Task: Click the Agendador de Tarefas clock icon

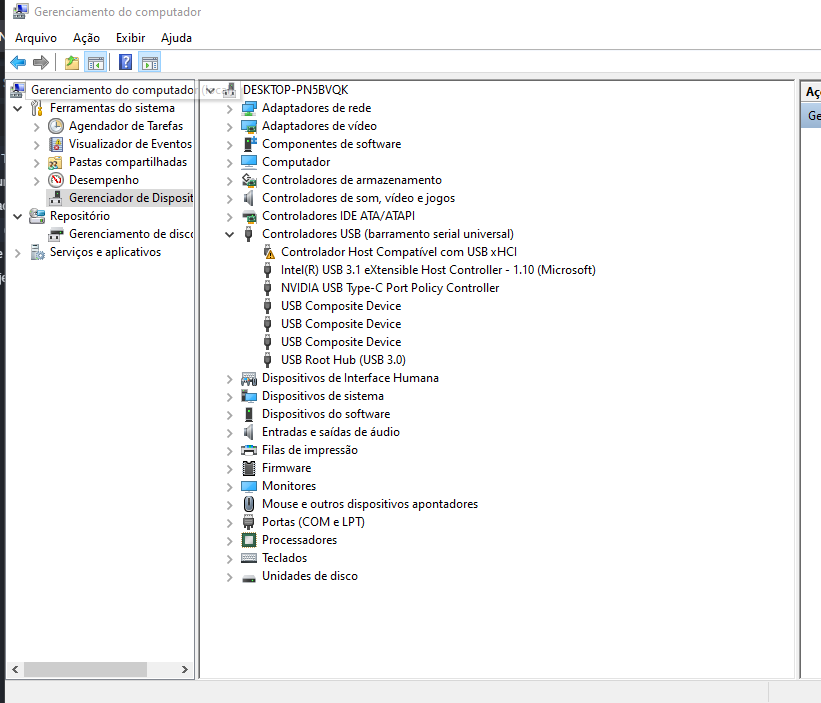Action: coord(56,126)
